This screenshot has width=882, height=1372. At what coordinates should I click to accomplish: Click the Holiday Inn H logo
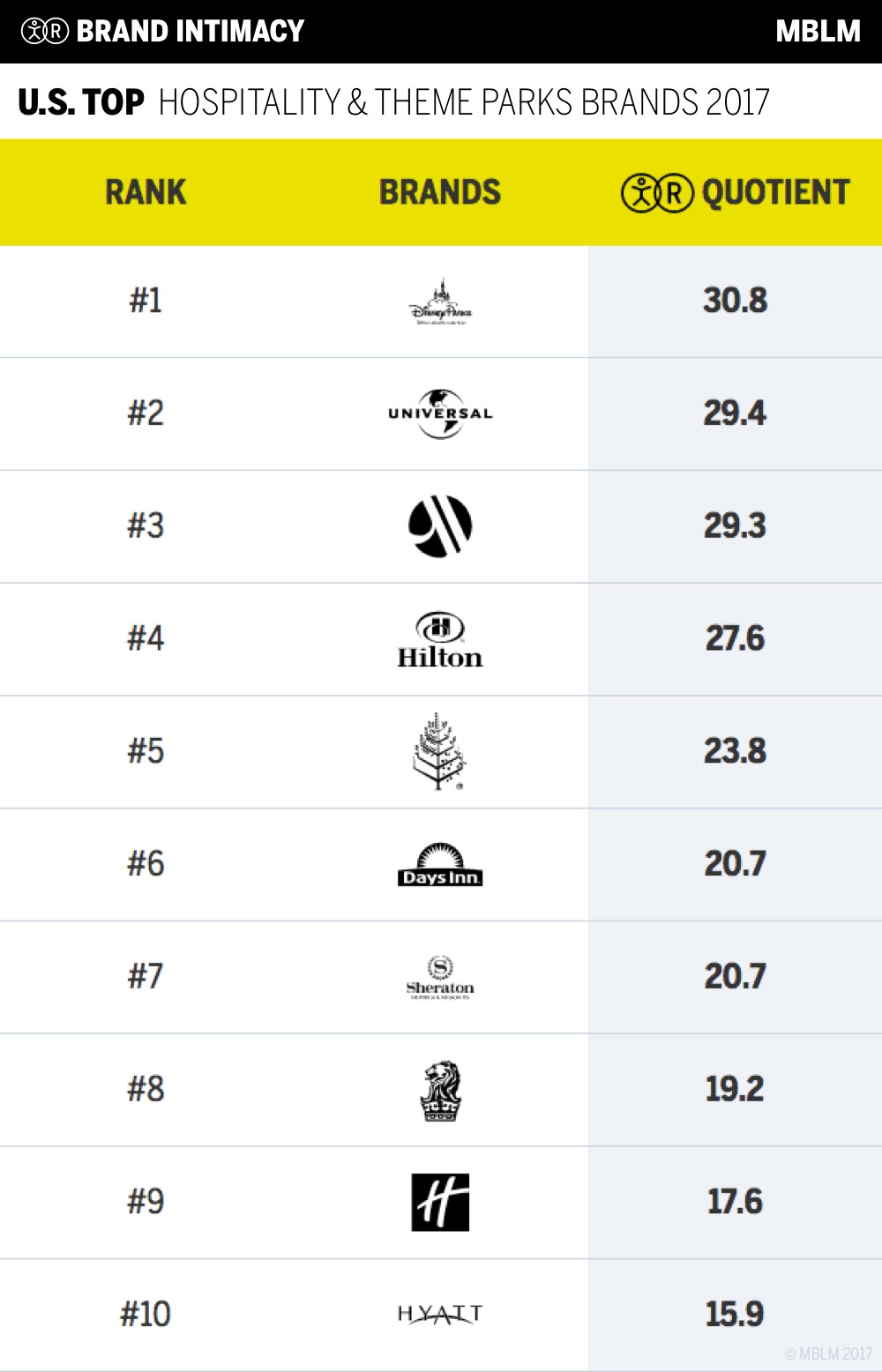click(x=440, y=1202)
